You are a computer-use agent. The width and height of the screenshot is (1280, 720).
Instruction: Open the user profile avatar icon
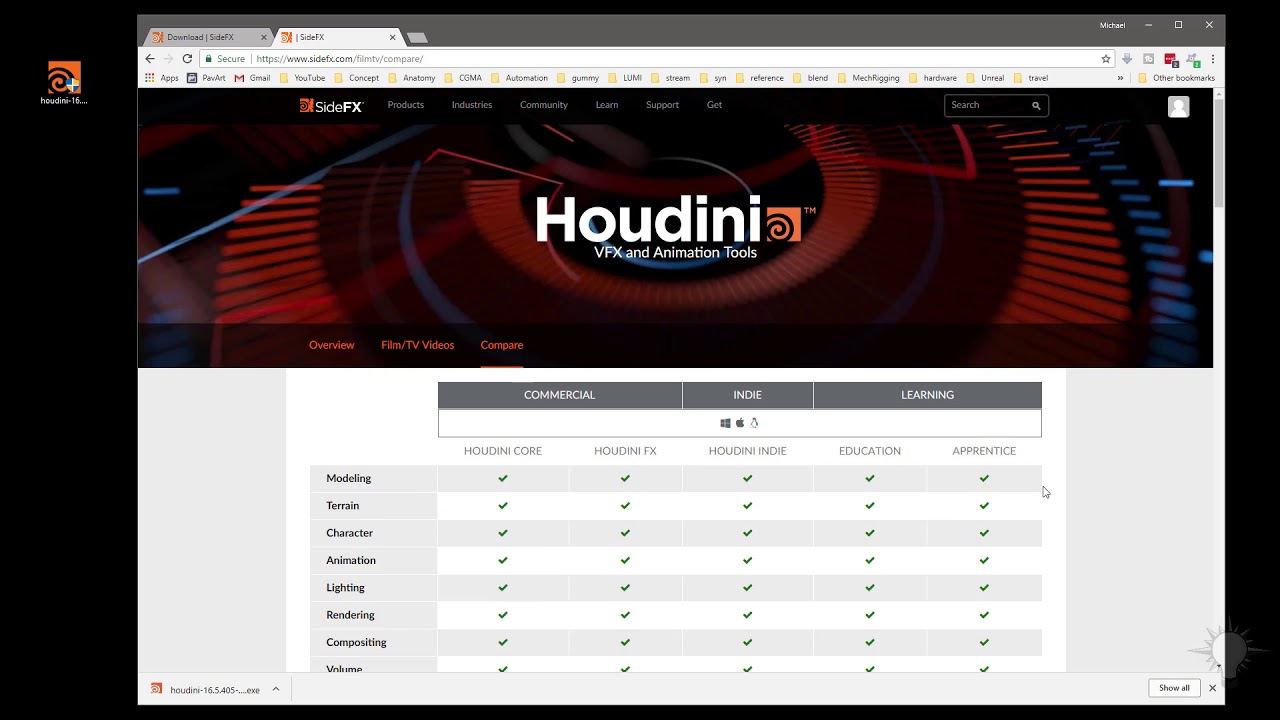tap(1179, 107)
